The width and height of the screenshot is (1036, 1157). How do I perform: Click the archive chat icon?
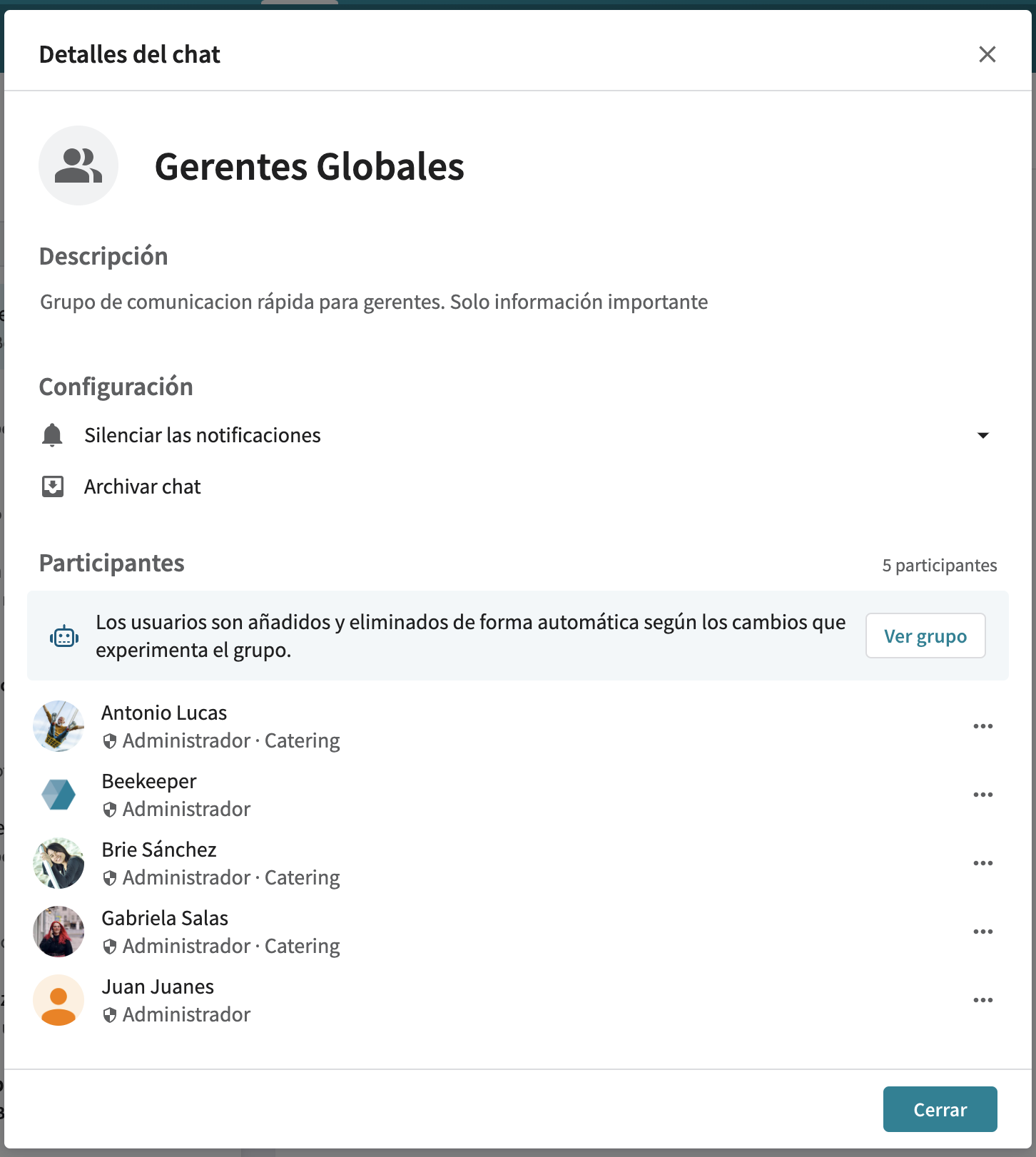(53, 486)
